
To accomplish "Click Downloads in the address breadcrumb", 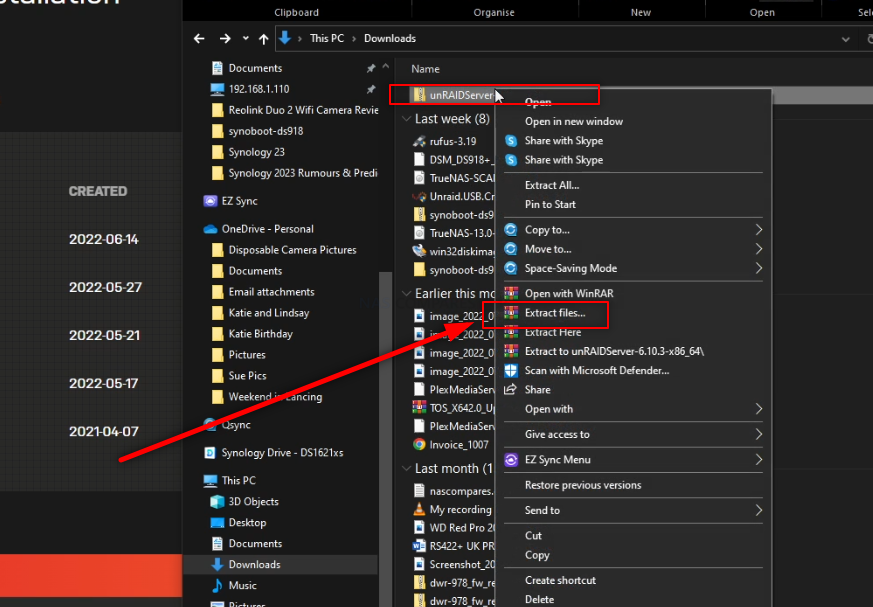I will 390,38.
